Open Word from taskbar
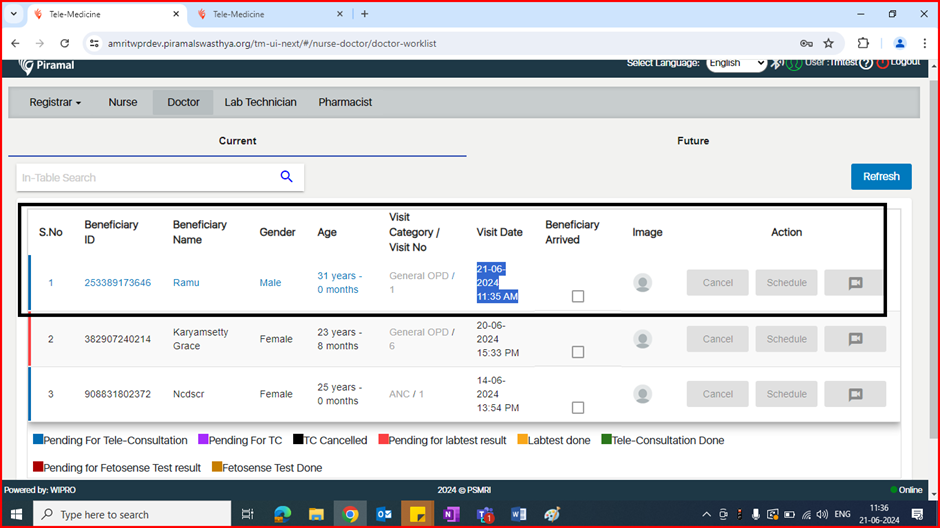 tap(519, 514)
